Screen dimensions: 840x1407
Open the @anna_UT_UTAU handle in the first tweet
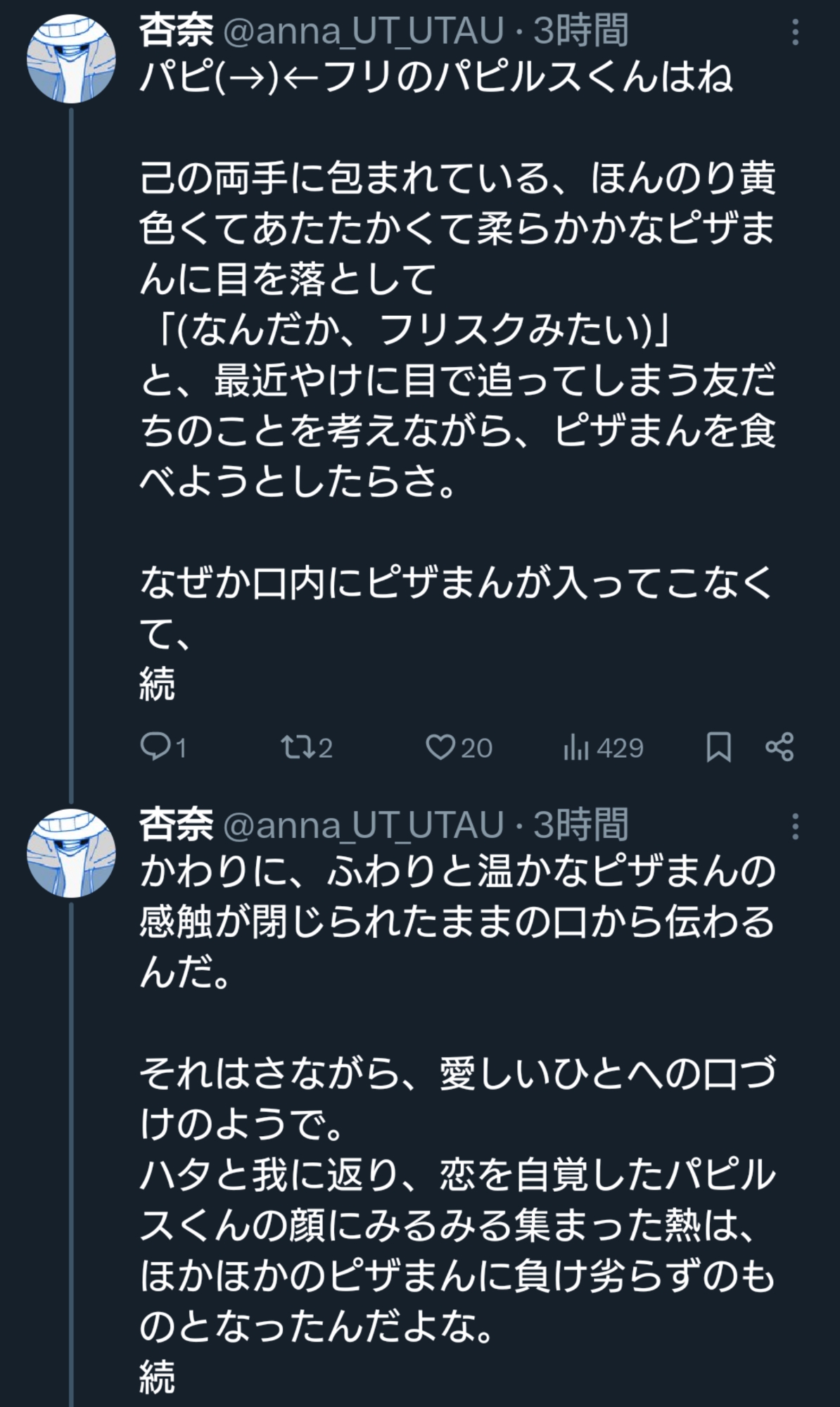point(363,31)
